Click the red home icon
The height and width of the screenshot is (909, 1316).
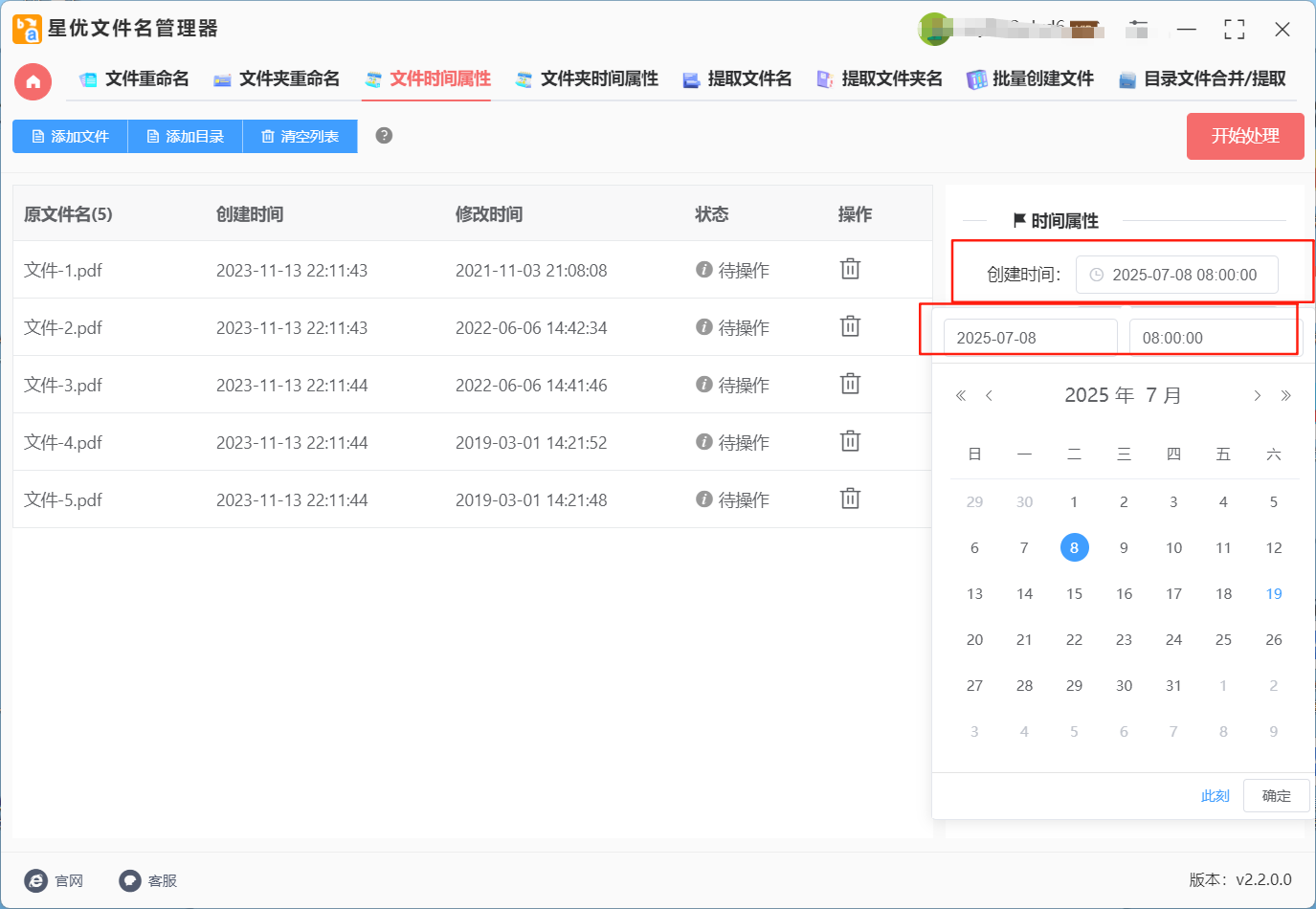(33, 81)
